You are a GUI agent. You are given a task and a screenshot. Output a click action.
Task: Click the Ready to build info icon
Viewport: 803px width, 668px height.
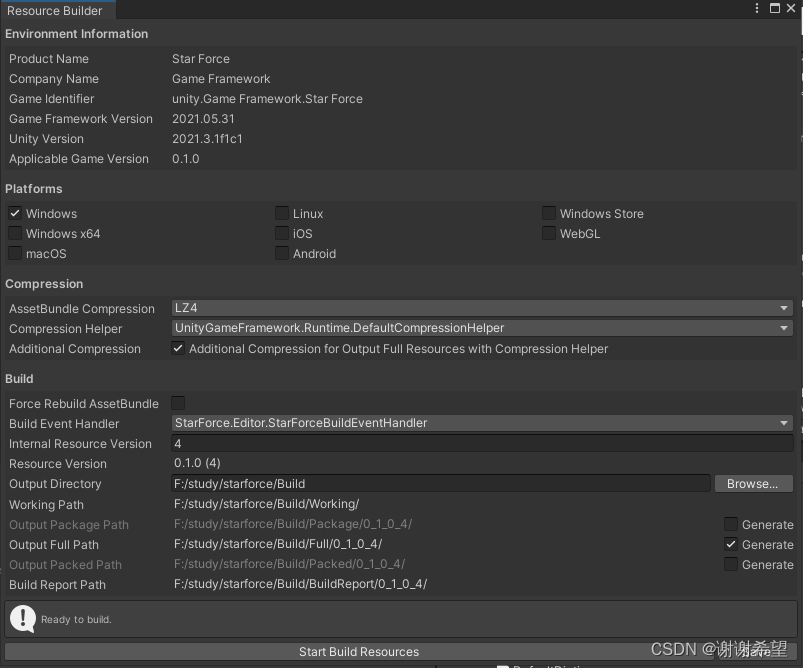(22, 619)
